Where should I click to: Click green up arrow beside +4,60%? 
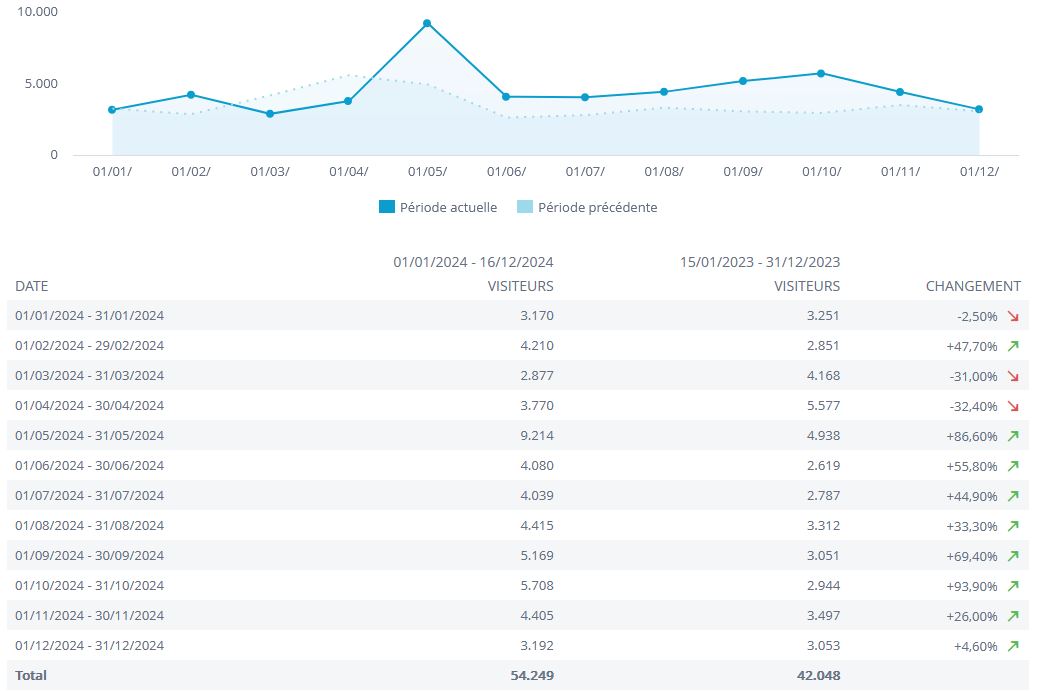(1013, 646)
